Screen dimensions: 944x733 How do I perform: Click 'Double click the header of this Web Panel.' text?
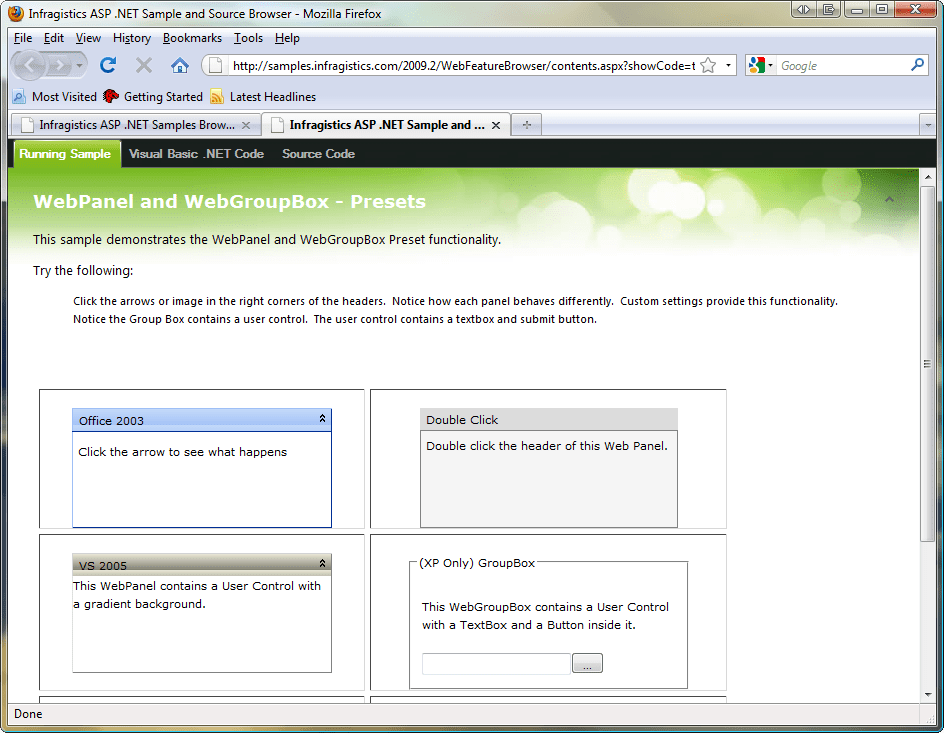click(547, 446)
